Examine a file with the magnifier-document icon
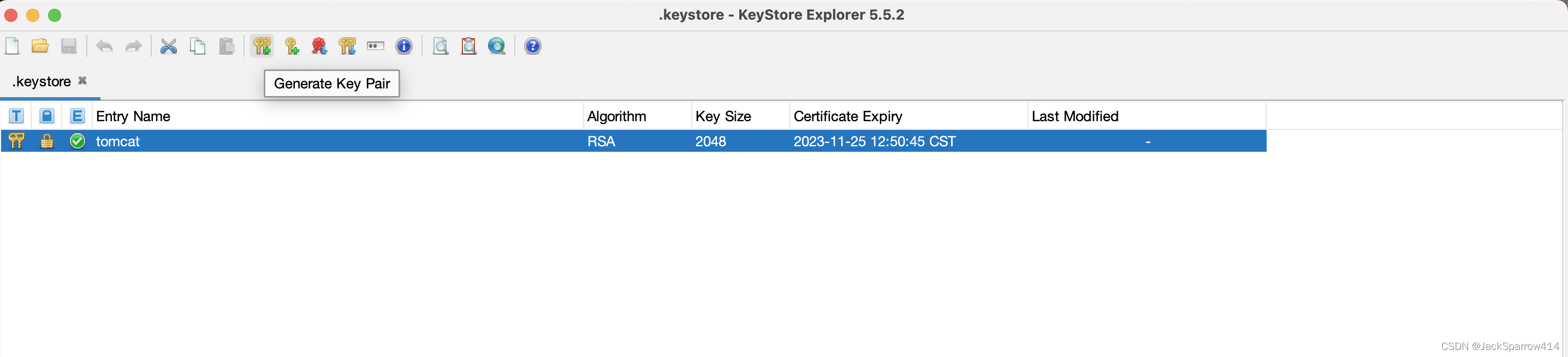The height and width of the screenshot is (357, 1568). pos(440,46)
